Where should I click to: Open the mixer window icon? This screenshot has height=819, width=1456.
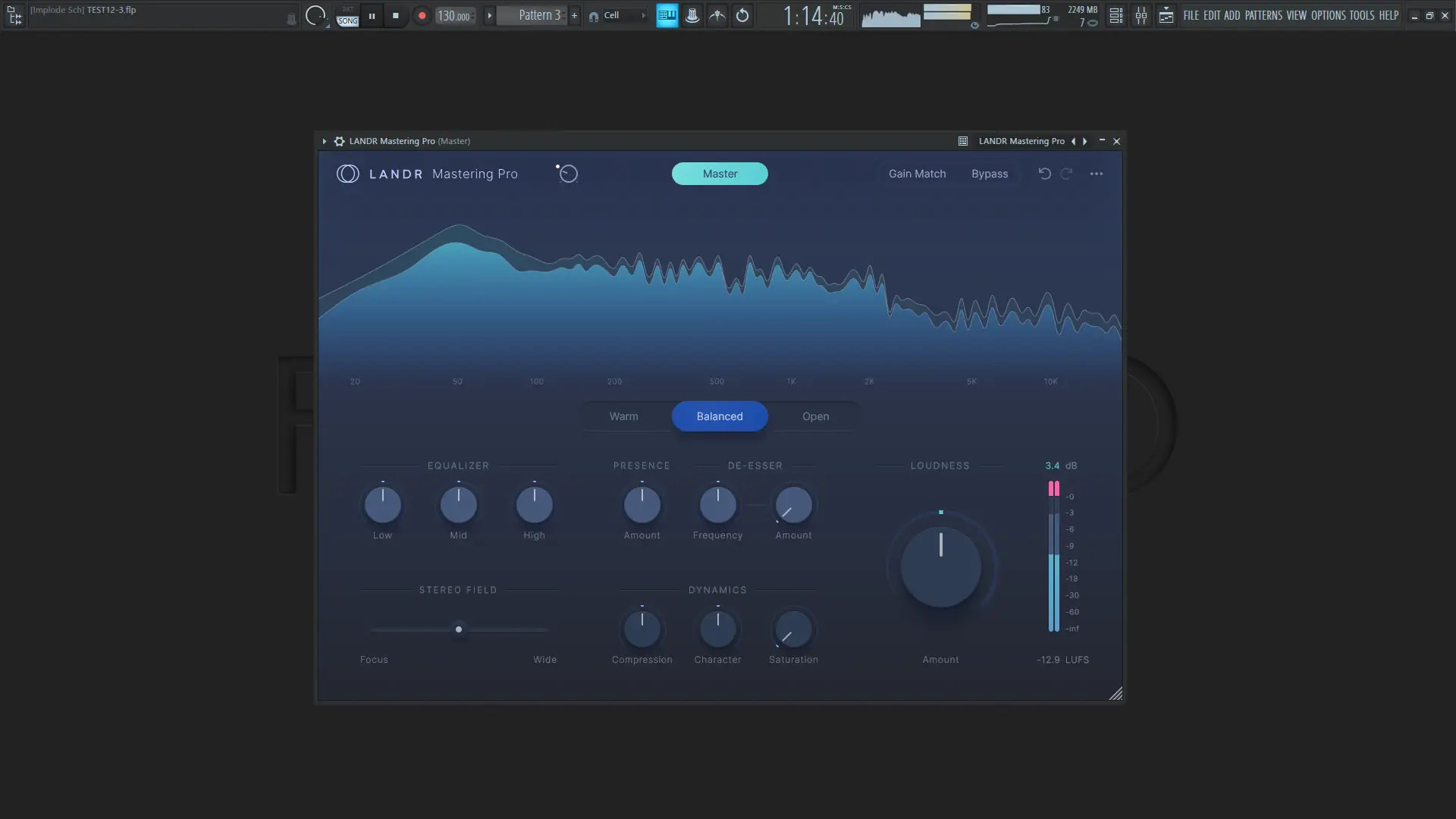[1141, 15]
